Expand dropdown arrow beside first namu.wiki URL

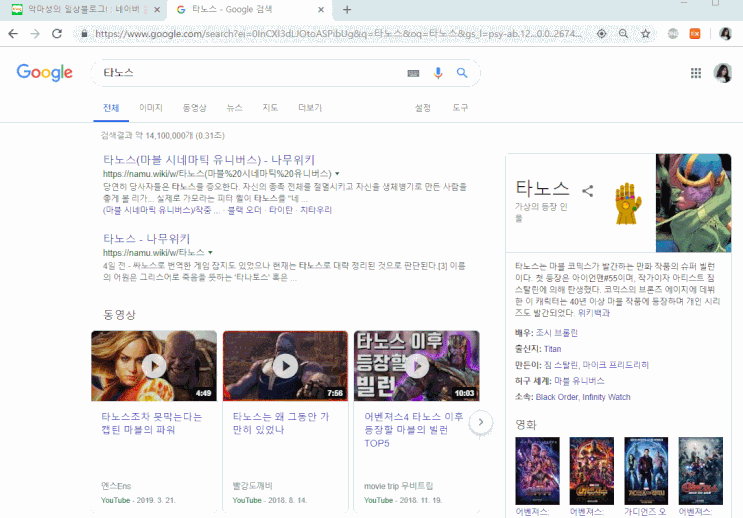coord(337,173)
